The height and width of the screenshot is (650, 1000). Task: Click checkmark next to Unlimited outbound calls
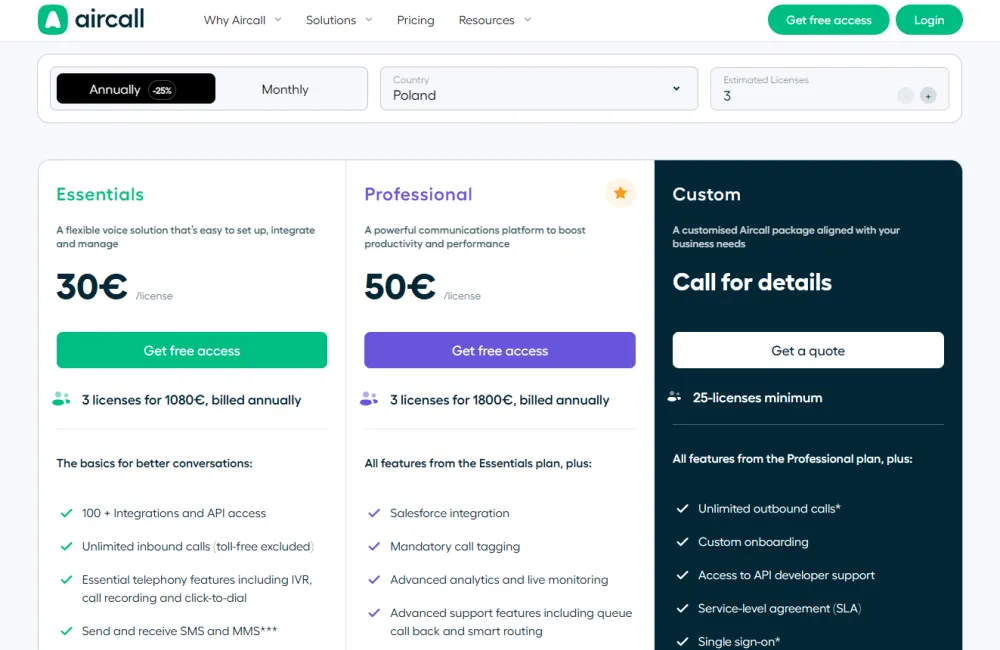point(682,508)
